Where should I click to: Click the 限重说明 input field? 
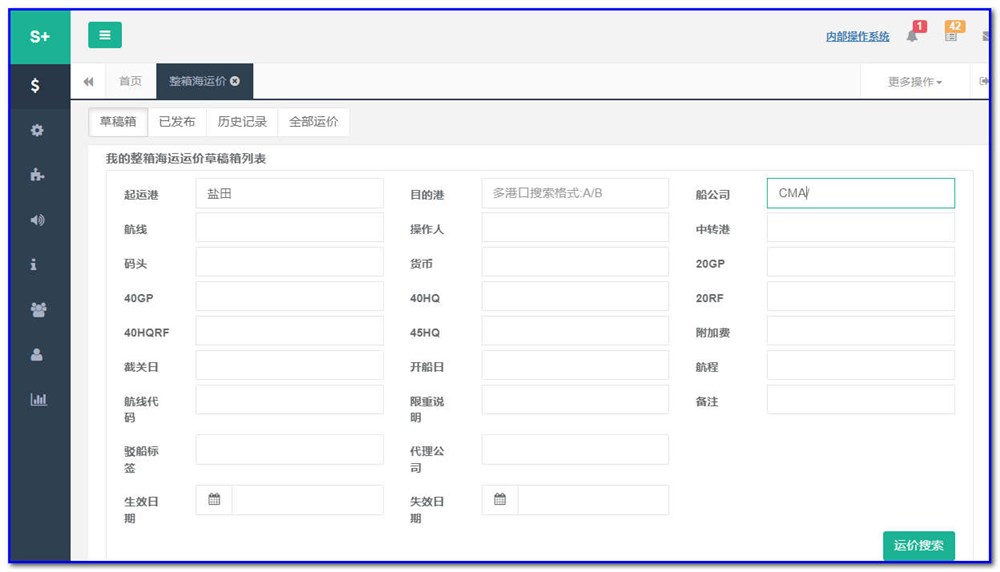(x=575, y=400)
